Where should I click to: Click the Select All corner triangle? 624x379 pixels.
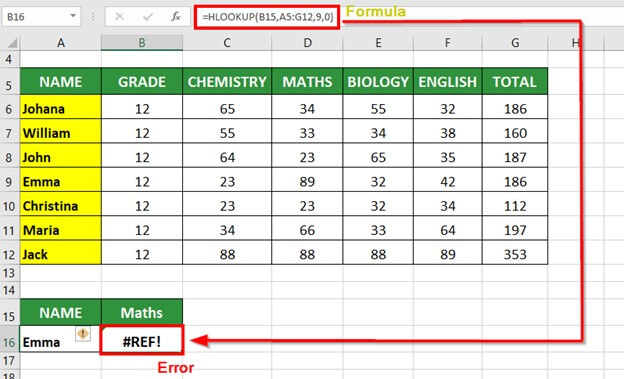coord(12,43)
